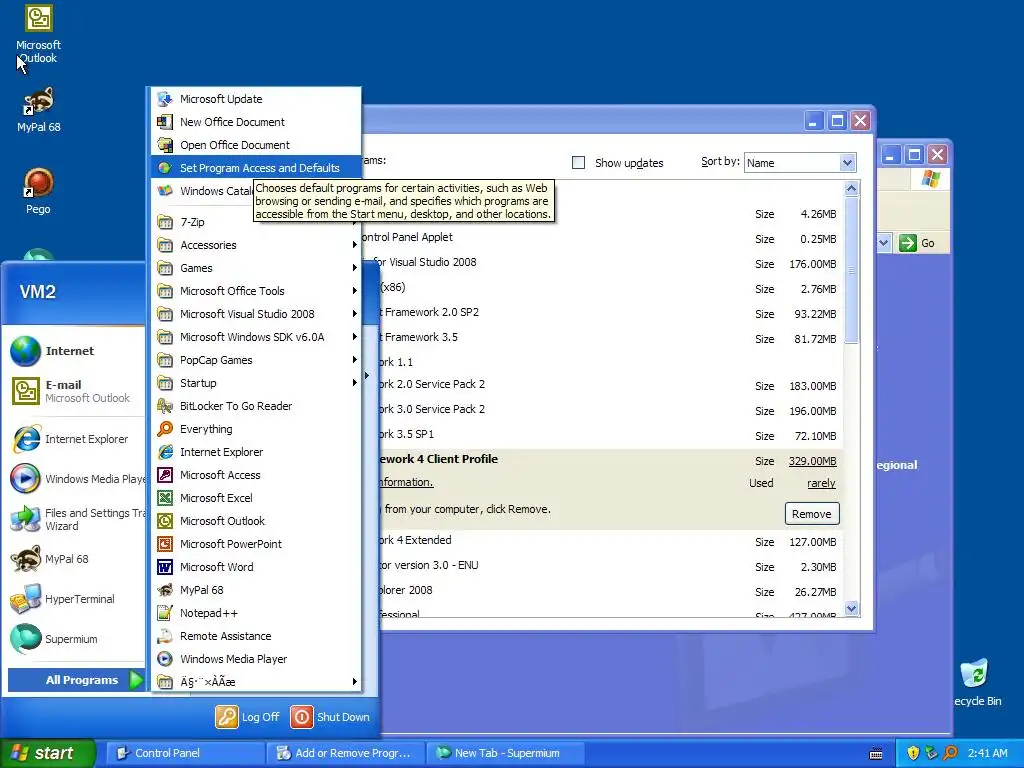Open the 329.00MB size link
This screenshot has height=768, width=1024.
[x=812, y=461]
